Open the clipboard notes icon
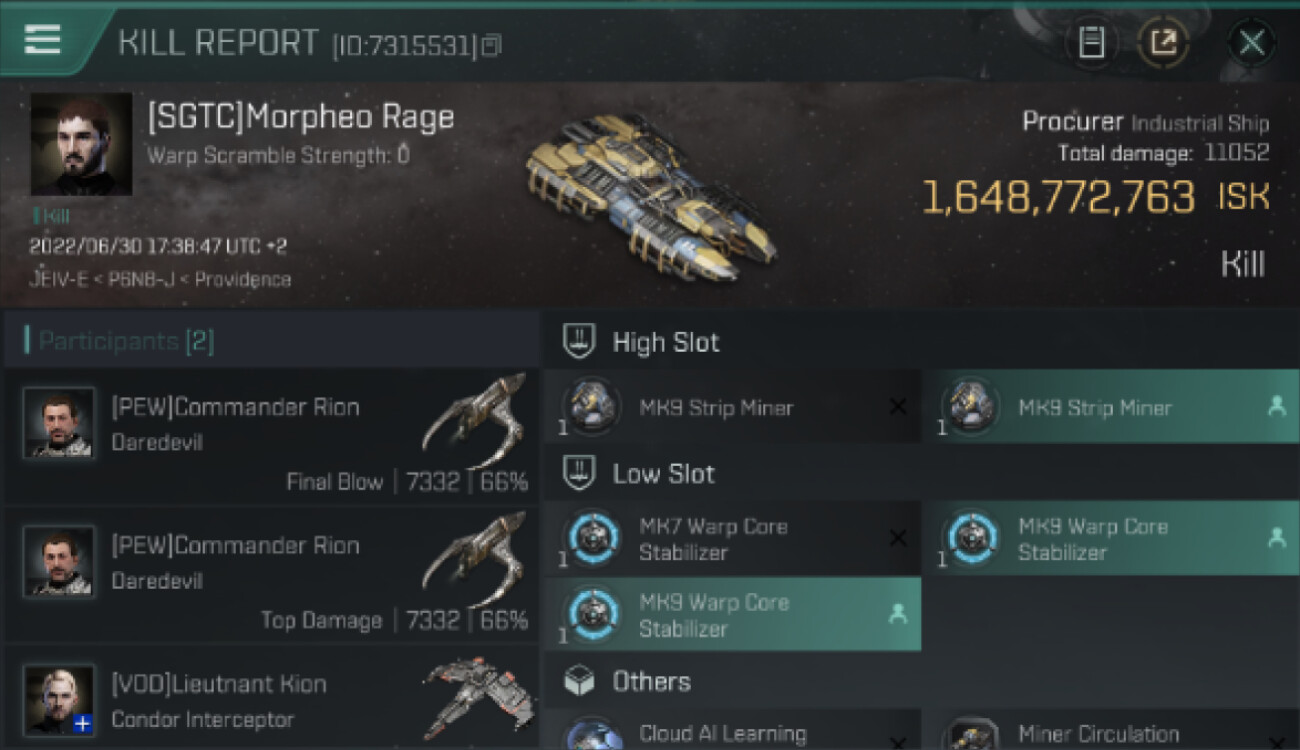The width and height of the screenshot is (1300, 750). click(1091, 42)
